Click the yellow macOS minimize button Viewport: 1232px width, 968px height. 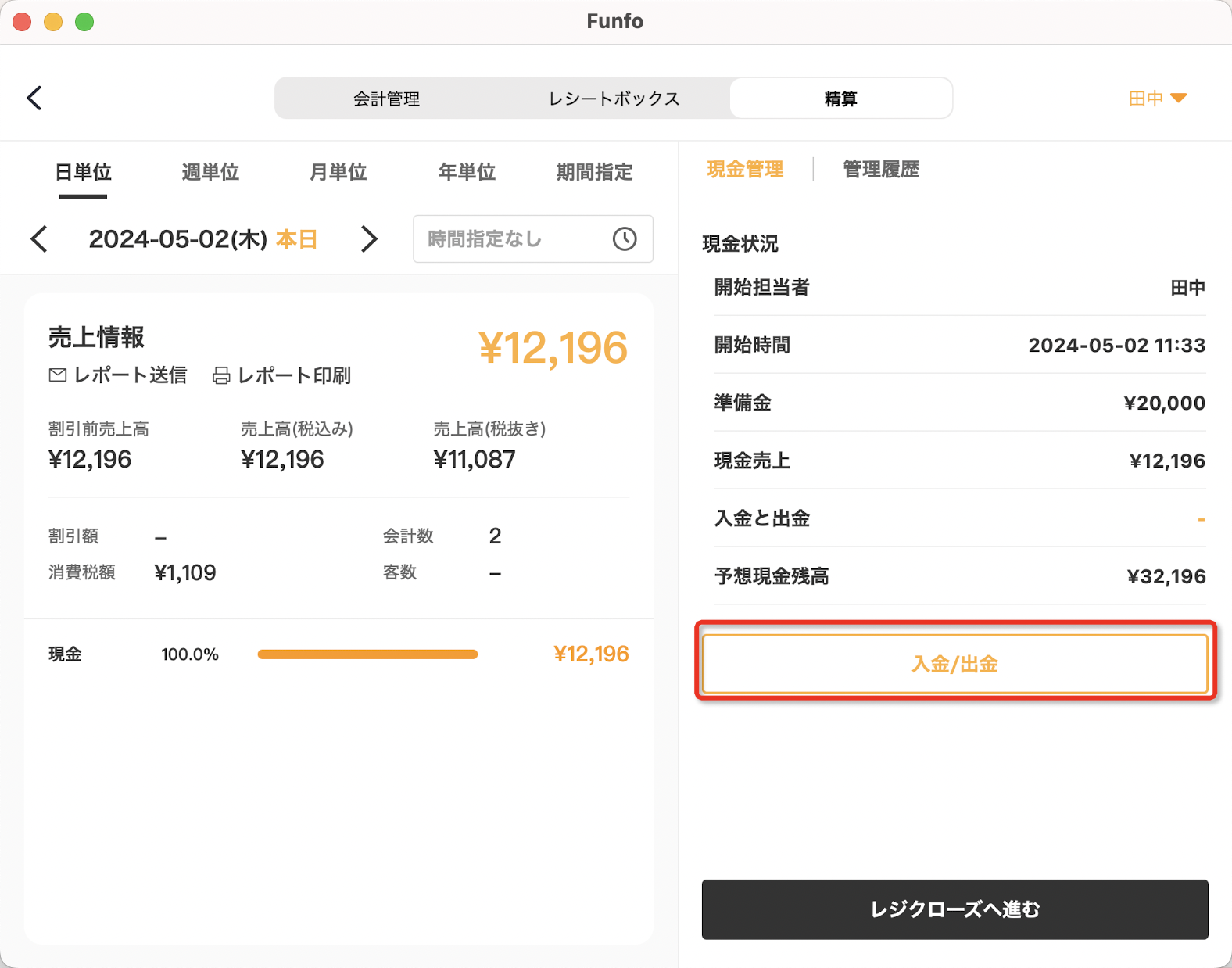click(53, 22)
